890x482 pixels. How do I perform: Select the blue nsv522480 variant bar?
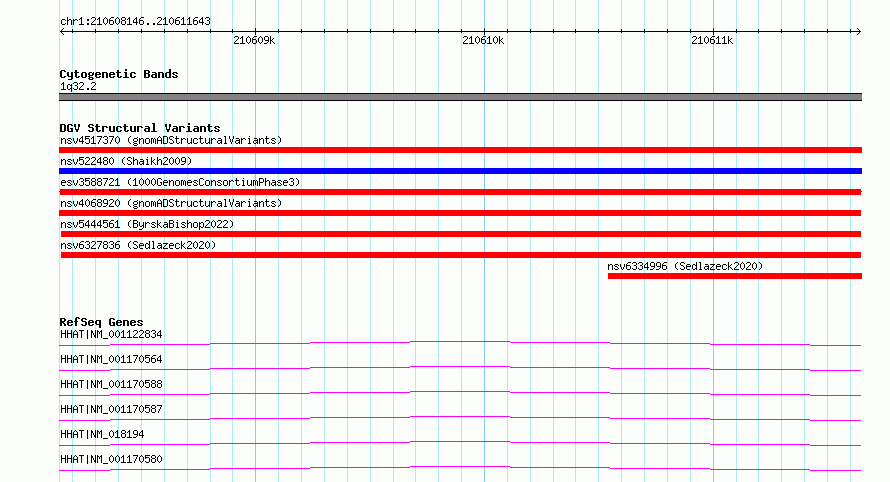[460, 171]
